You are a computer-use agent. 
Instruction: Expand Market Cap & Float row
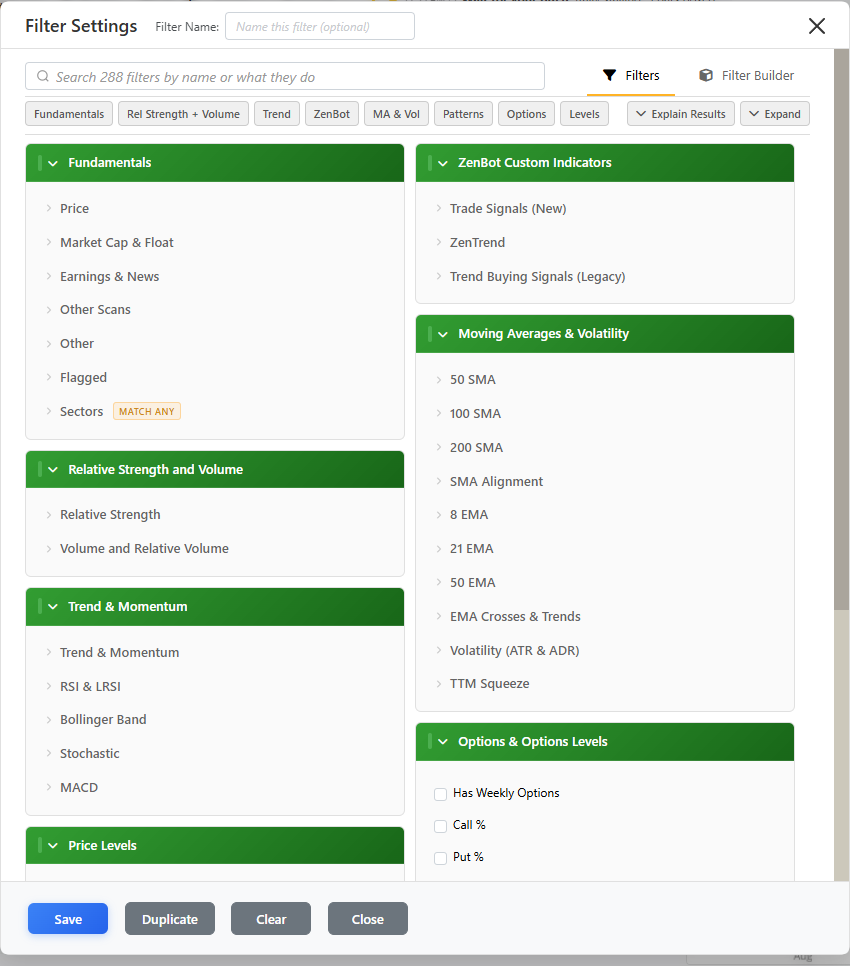pos(215,242)
